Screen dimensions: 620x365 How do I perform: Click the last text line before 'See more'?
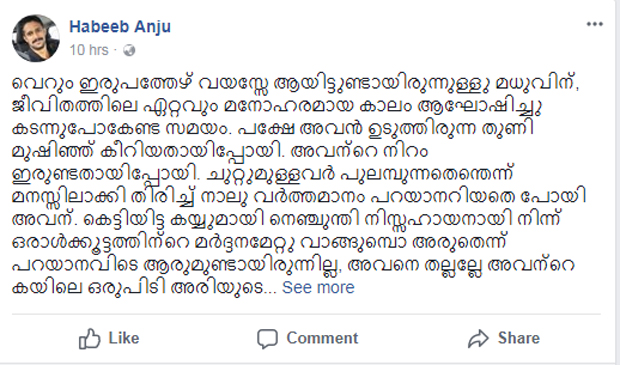(144, 287)
